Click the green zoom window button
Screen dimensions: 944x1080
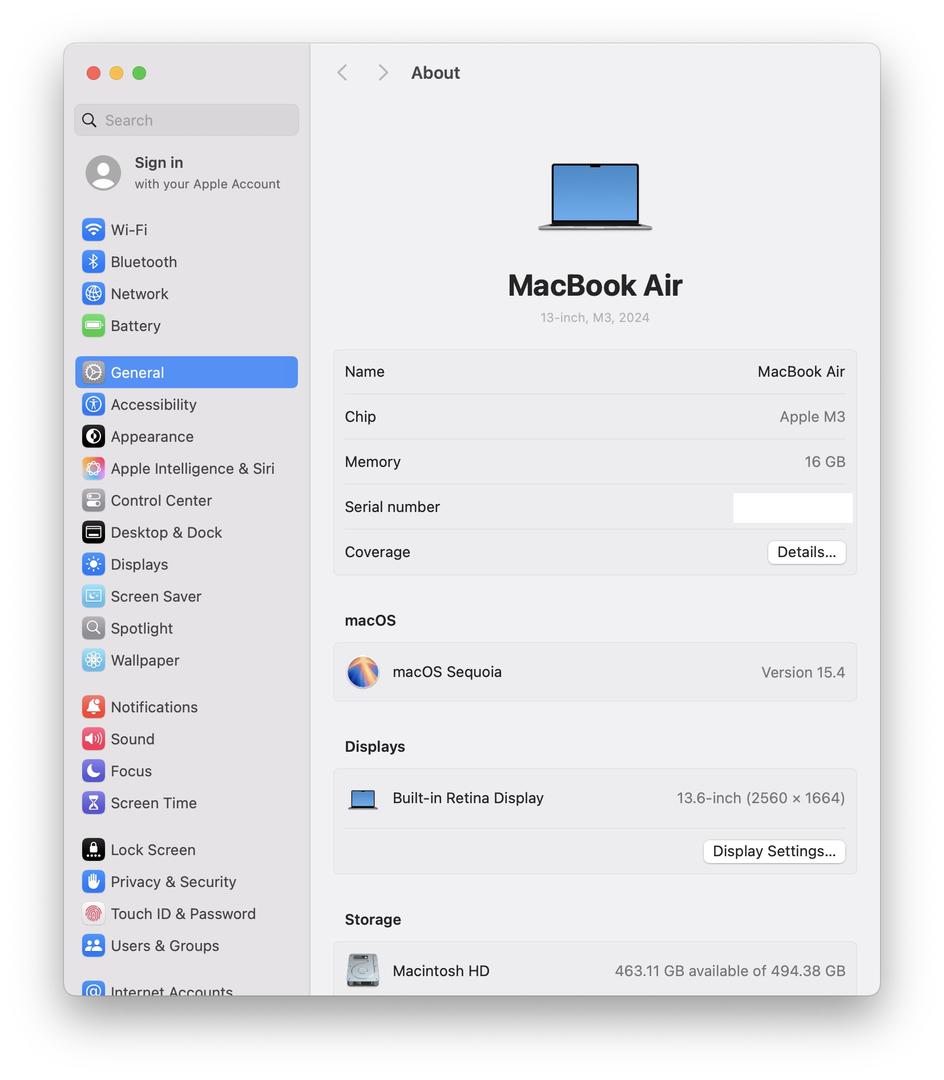[139, 73]
